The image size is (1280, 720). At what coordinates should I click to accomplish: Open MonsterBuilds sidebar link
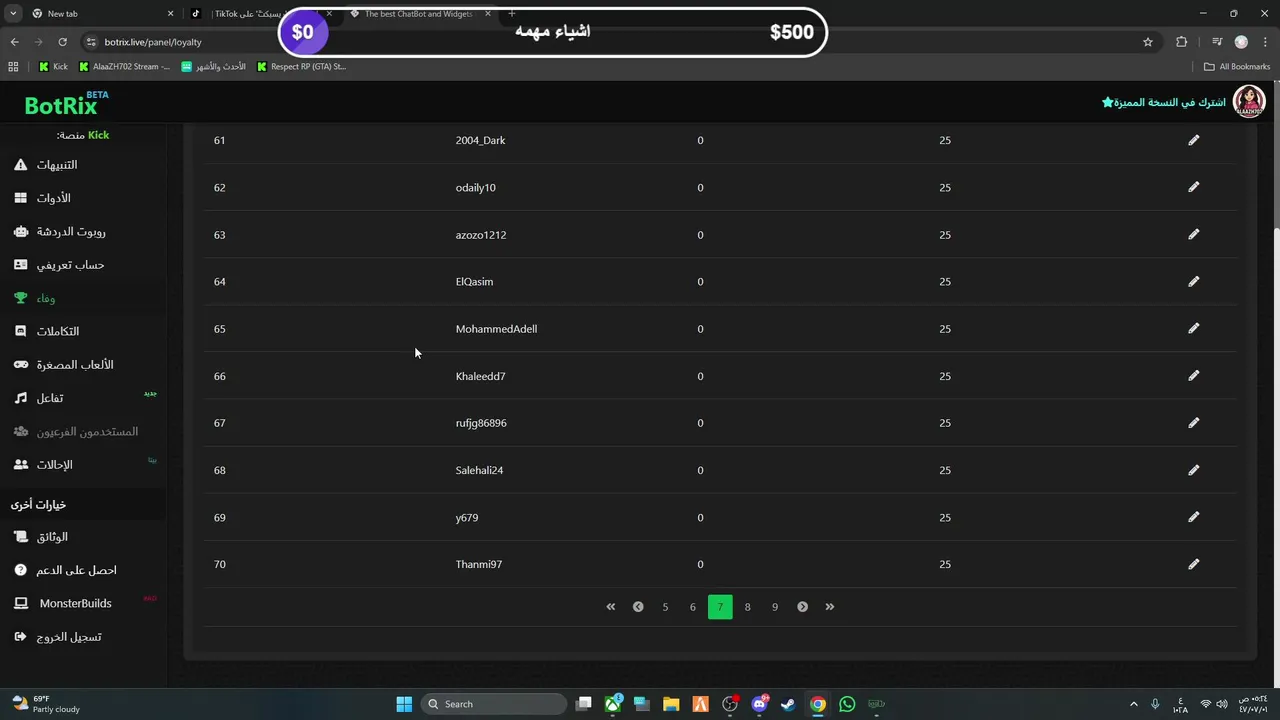tap(62, 603)
